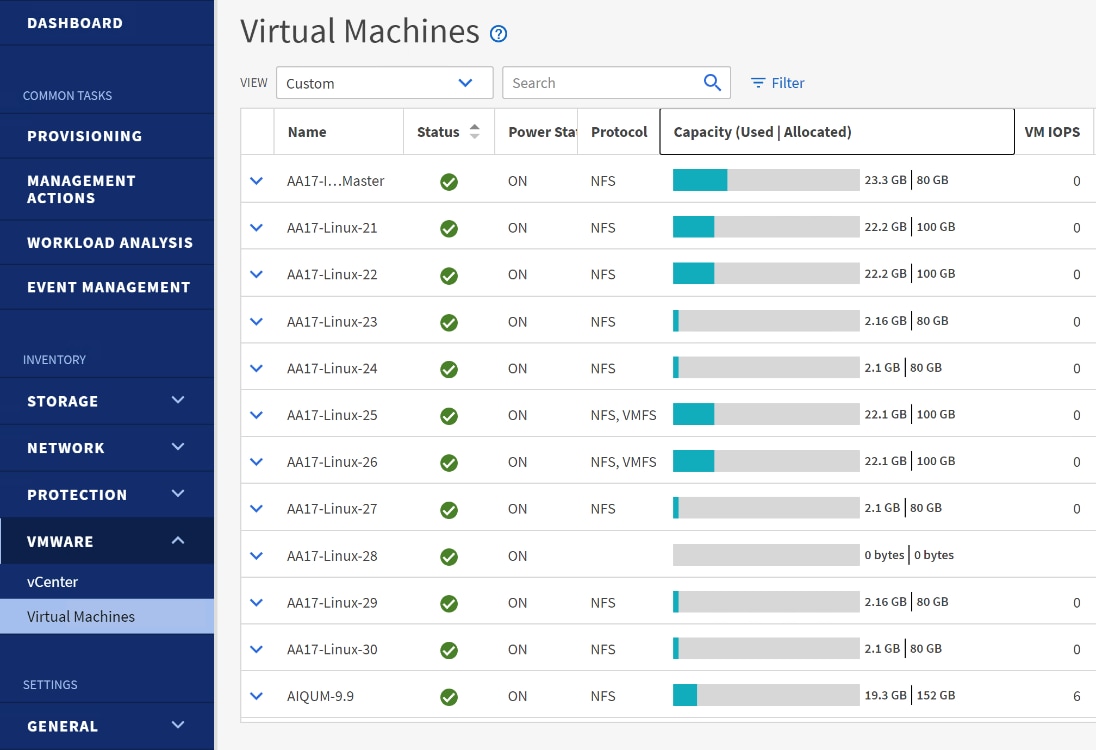Select Virtual Machines in the sidebar
Viewport: 1096px width, 750px height.
[x=106, y=616]
